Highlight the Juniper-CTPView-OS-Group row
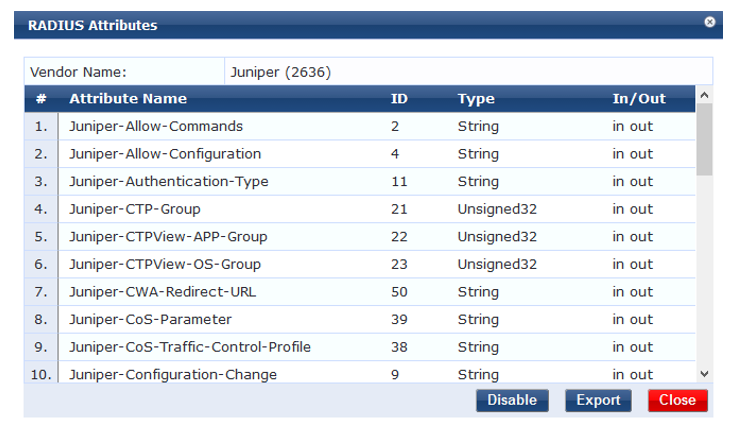745x423 pixels. tap(165, 265)
